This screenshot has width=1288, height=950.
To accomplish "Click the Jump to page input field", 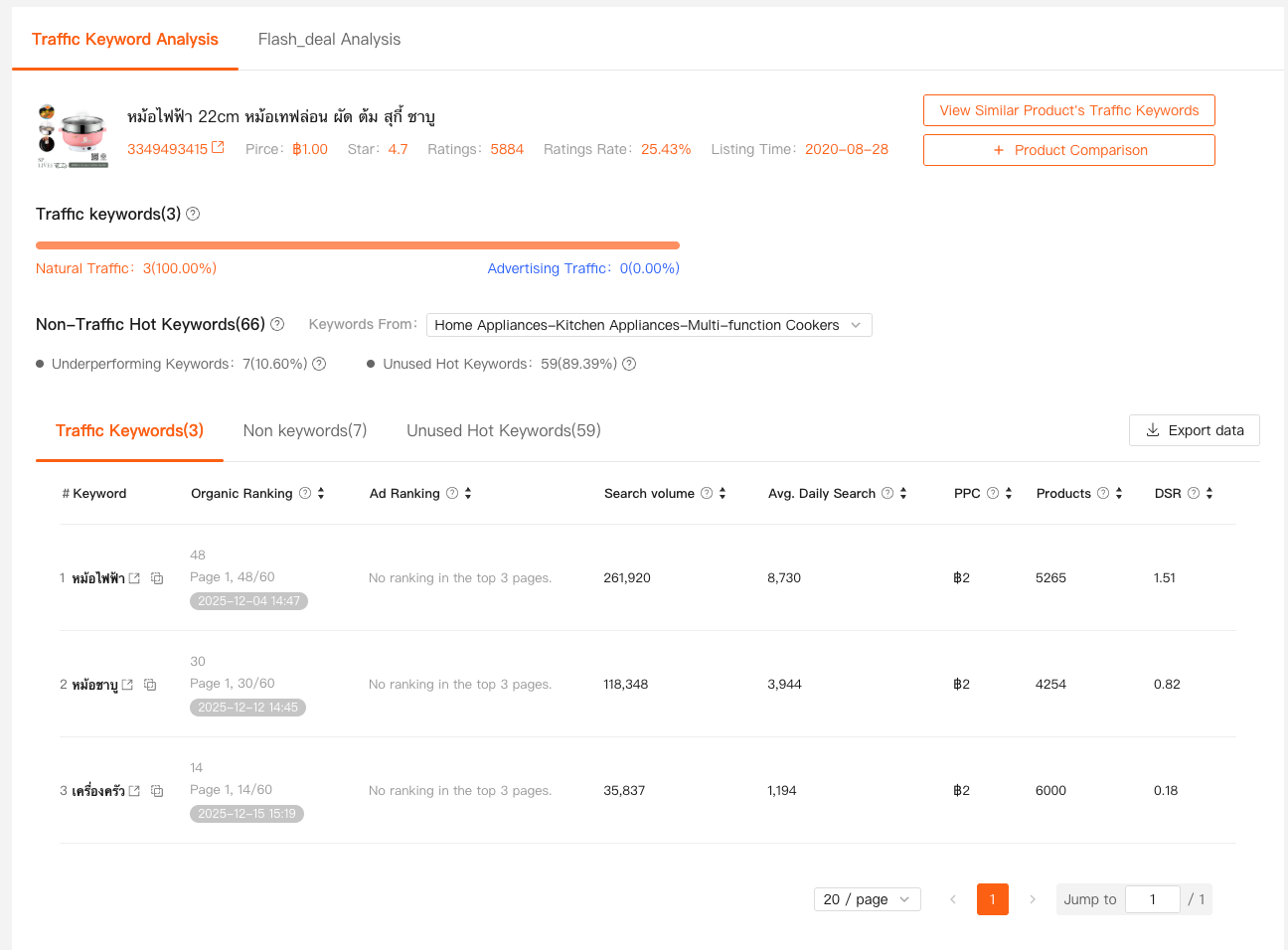I will click(x=1152, y=899).
